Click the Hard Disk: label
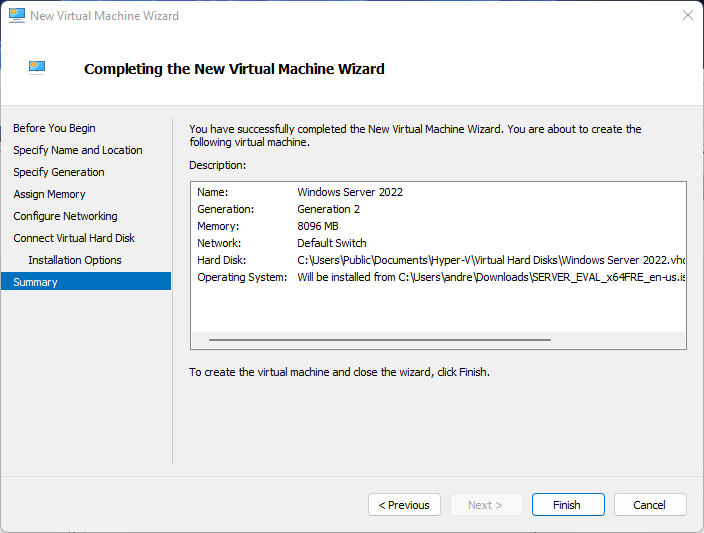The image size is (704, 533). (222, 260)
